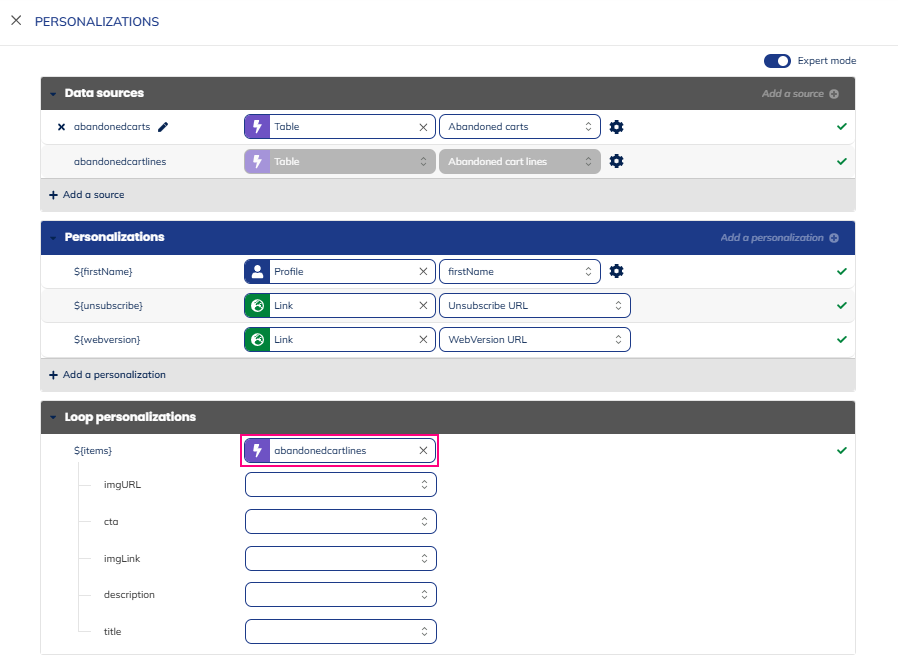
Task: Click the Profile person icon for ${firstName}
Action: point(256,271)
